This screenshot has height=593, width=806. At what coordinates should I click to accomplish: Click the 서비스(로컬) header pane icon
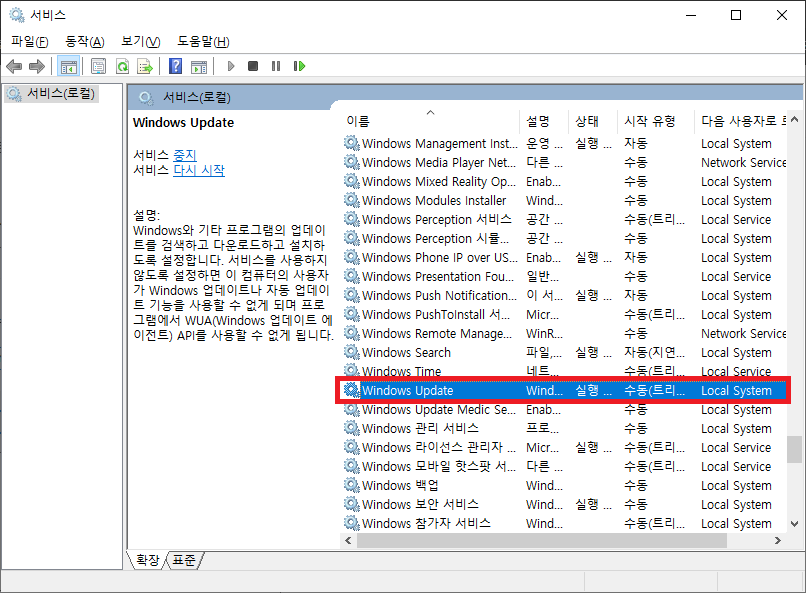point(146,98)
